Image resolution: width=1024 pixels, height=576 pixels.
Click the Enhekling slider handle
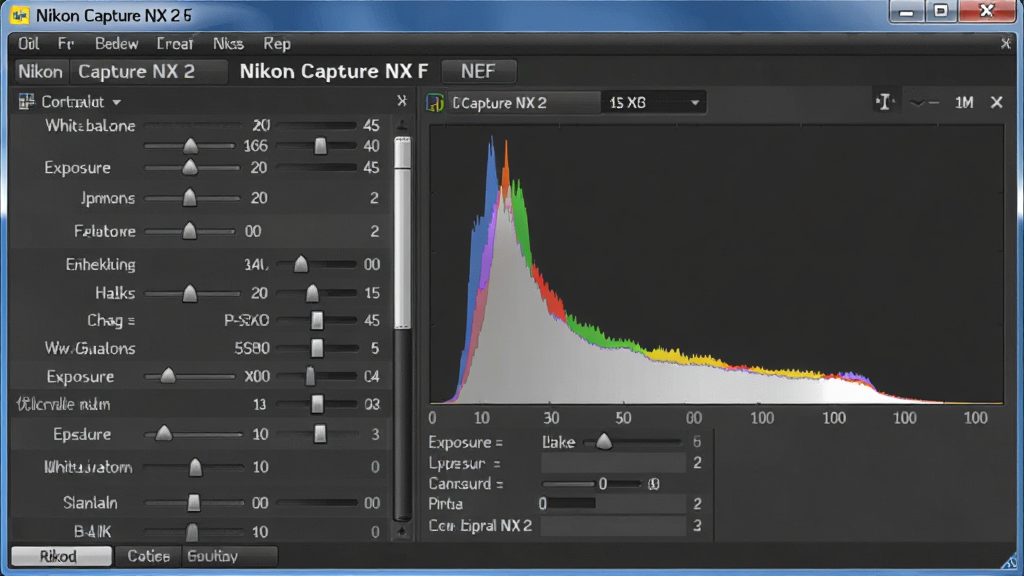click(300, 264)
